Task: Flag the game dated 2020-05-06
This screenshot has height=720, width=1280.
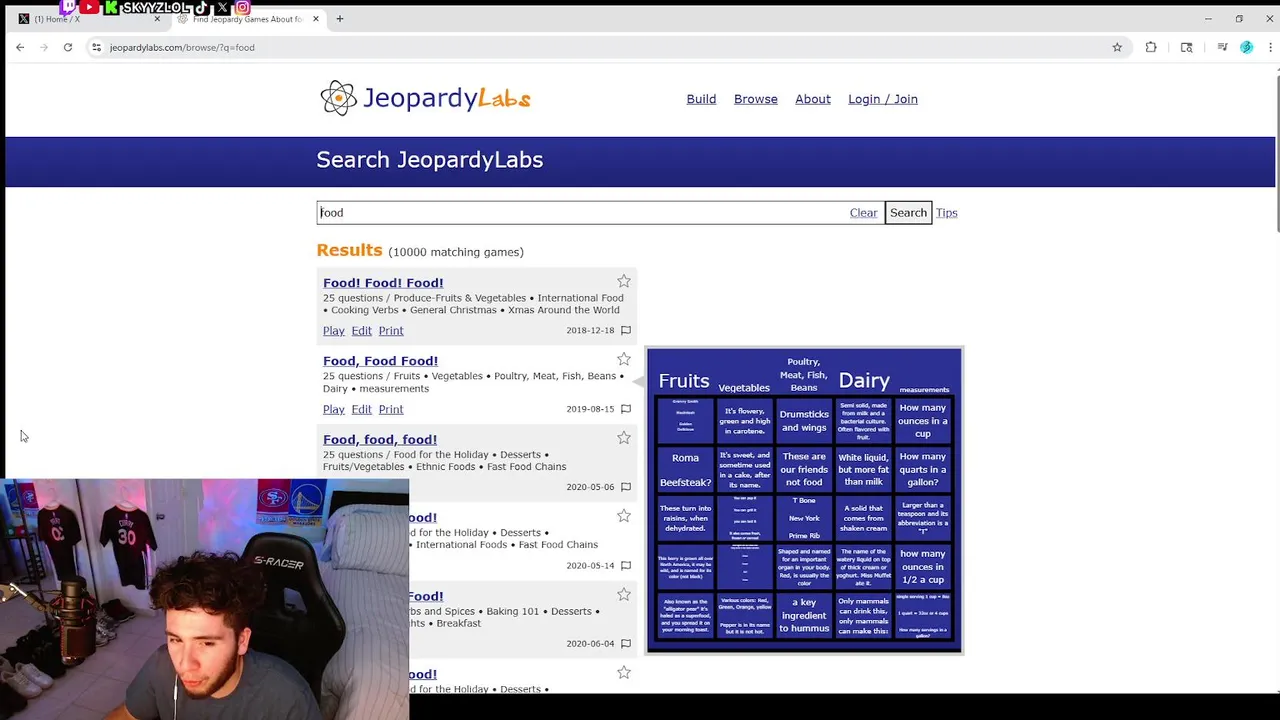Action: click(626, 487)
